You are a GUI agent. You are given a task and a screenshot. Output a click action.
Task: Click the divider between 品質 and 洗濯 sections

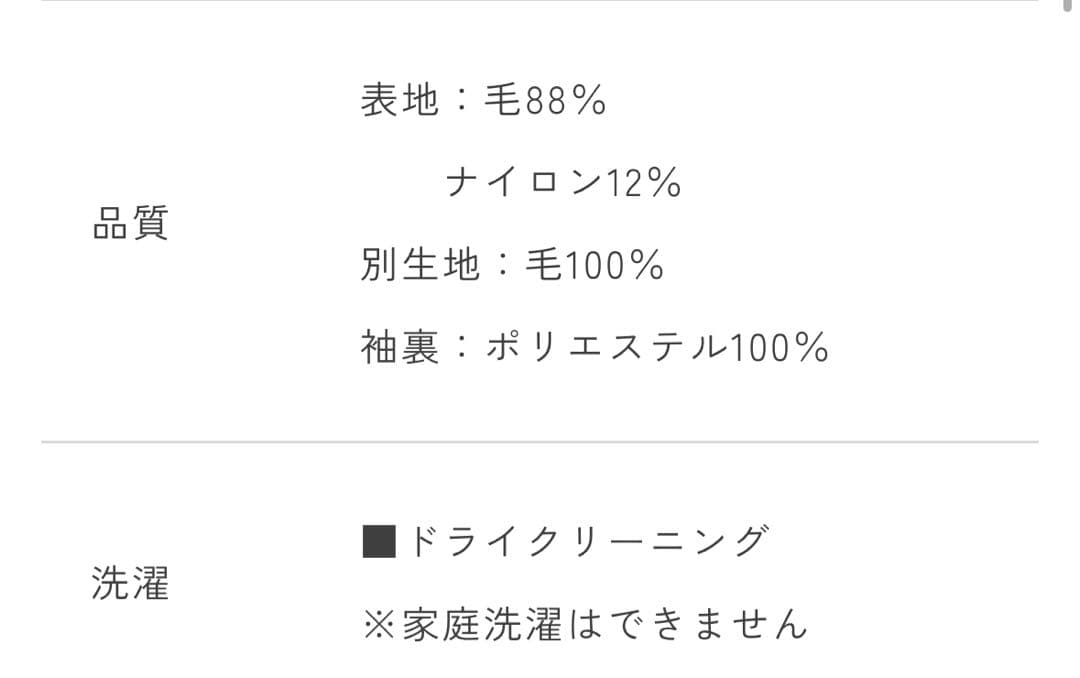[540, 441]
